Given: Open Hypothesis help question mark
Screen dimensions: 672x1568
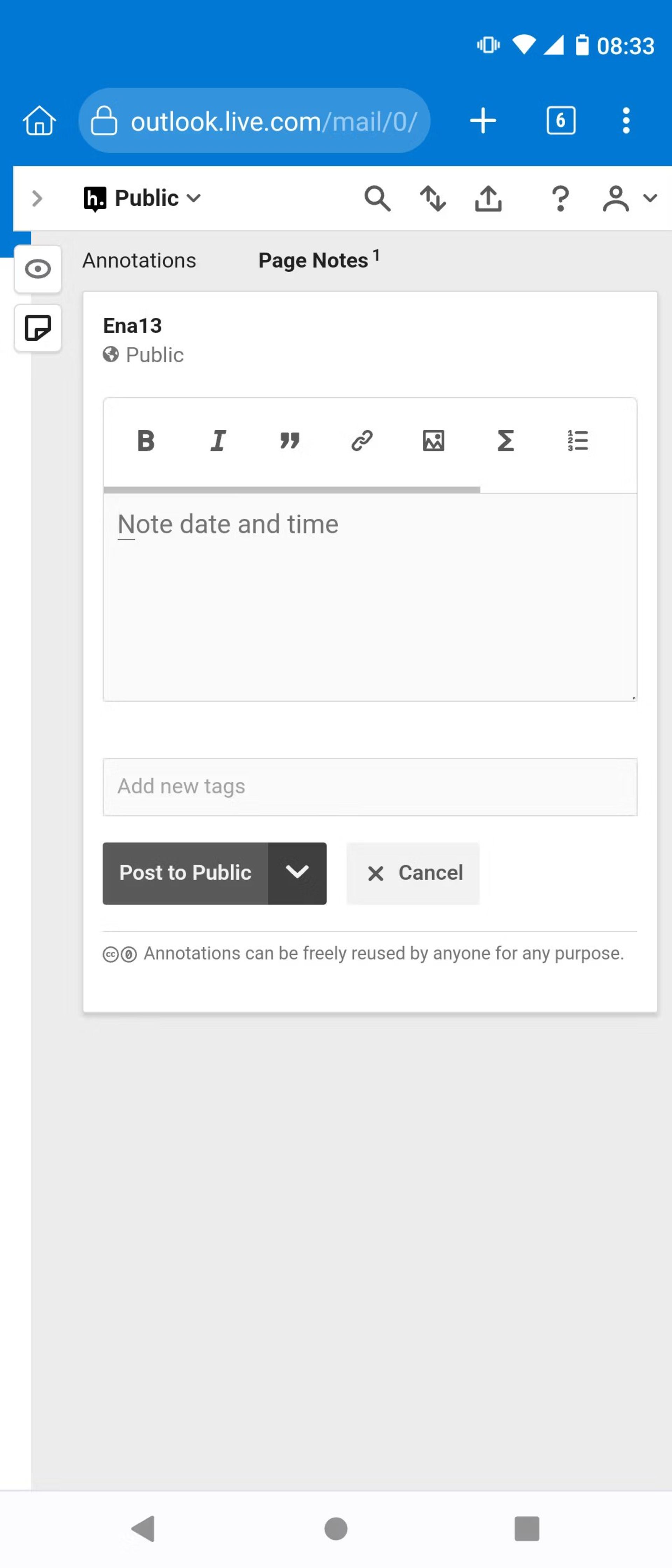Looking at the screenshot, I should 560,198.
